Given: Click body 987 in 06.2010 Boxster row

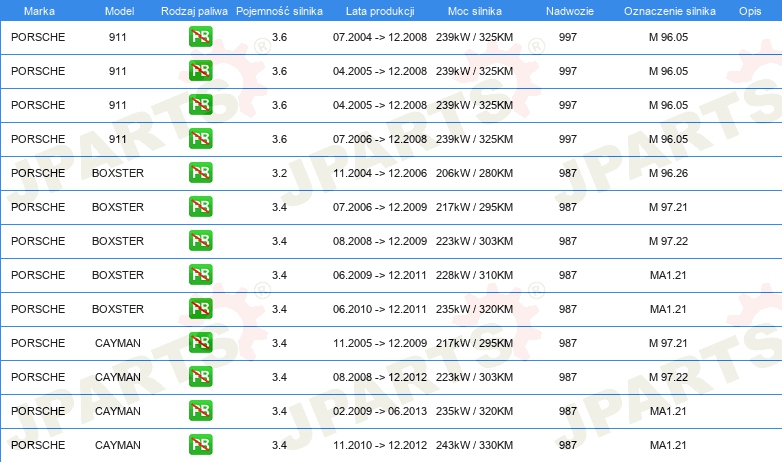Looking at the screenshot, I should (568, 309).
